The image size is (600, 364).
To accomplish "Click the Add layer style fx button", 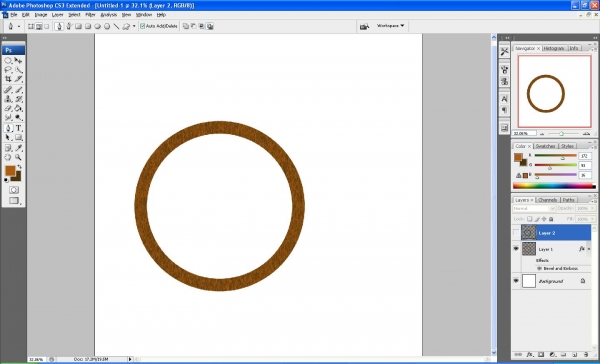I will coord(530,355).
